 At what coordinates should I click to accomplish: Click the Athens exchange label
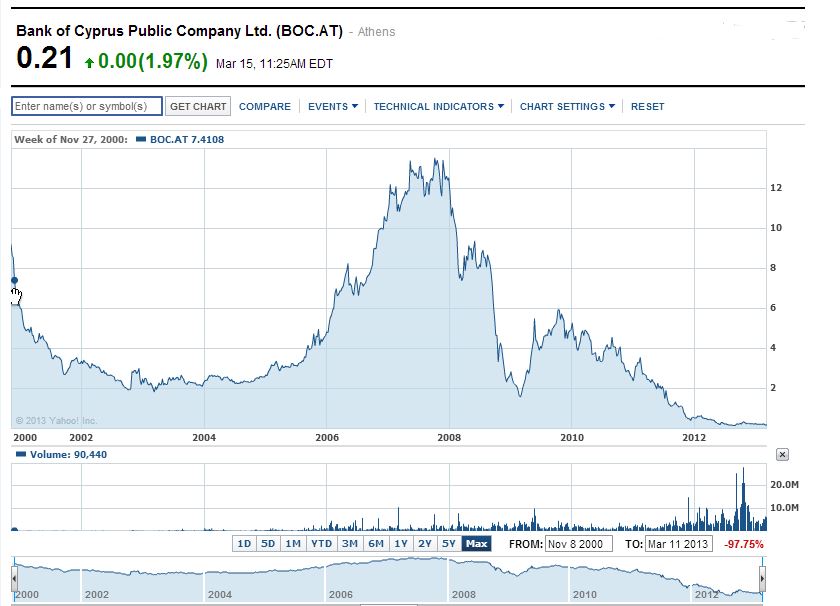tap(376, 32)
